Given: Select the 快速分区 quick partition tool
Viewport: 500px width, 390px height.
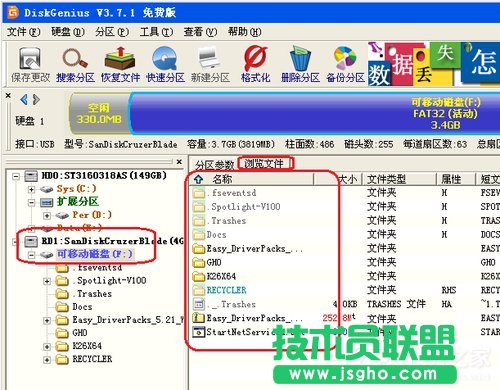Looking at the screenshot, I should point(165,64).
